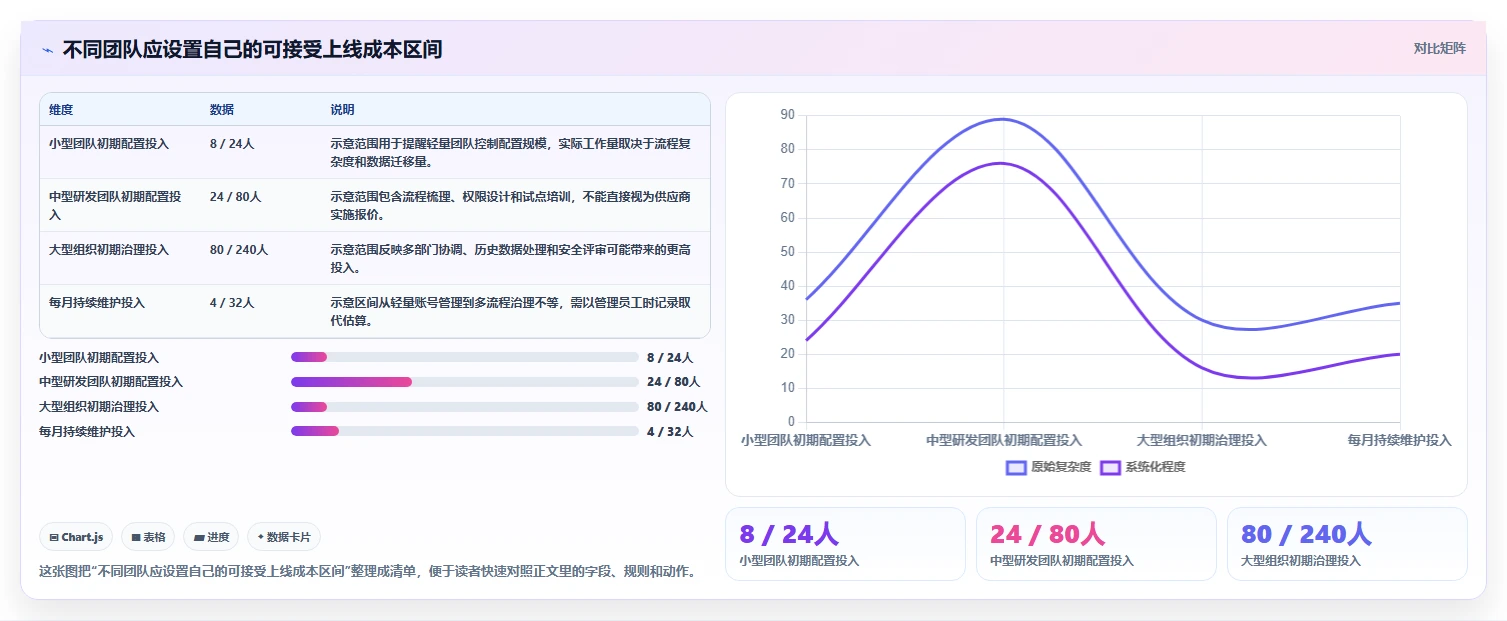The width and height of the screenshot is (1507, 621).
Task: Click the description starting 示意区间从轻量账号管理
Action: pos(510,312)
